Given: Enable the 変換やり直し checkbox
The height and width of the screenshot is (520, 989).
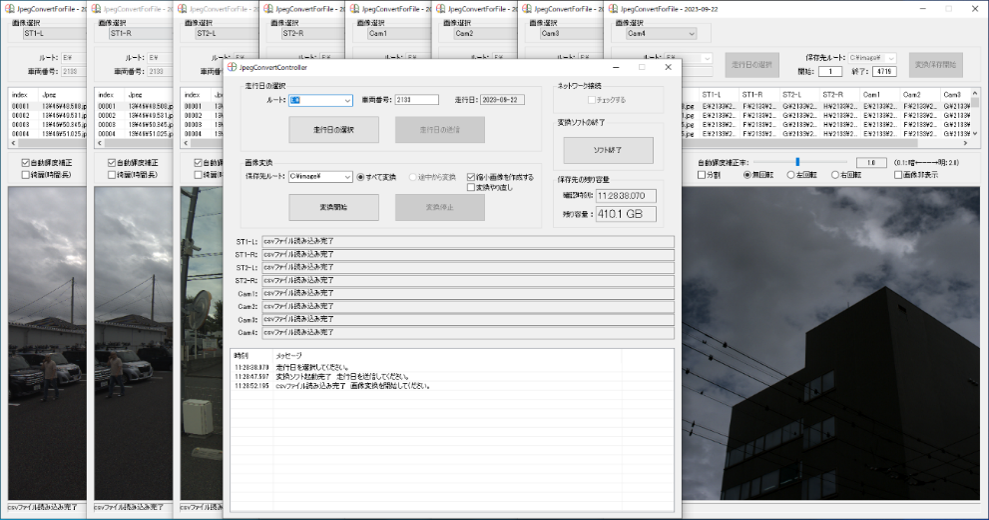Looking at the screenshot, I should click(x=471, y=187).
